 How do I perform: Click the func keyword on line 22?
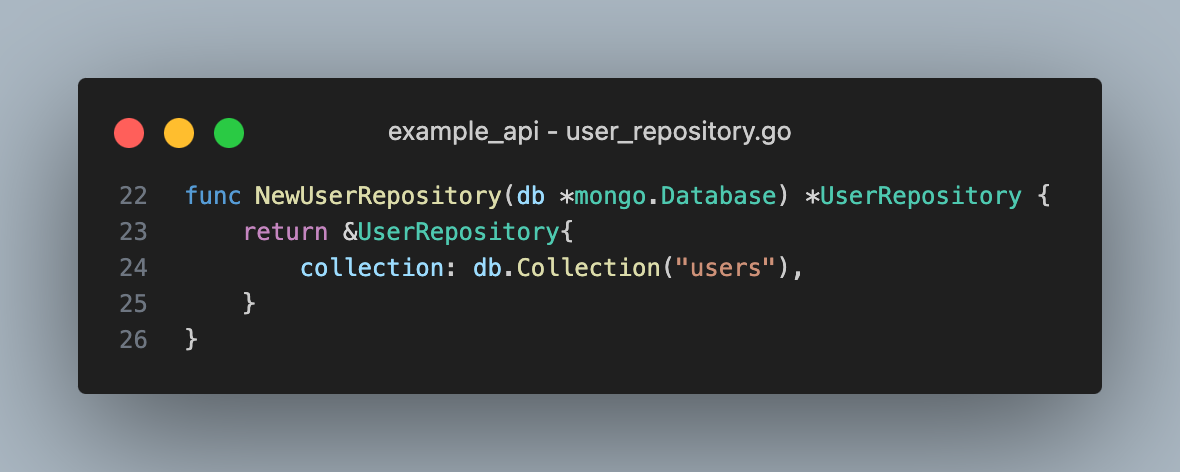213,196
